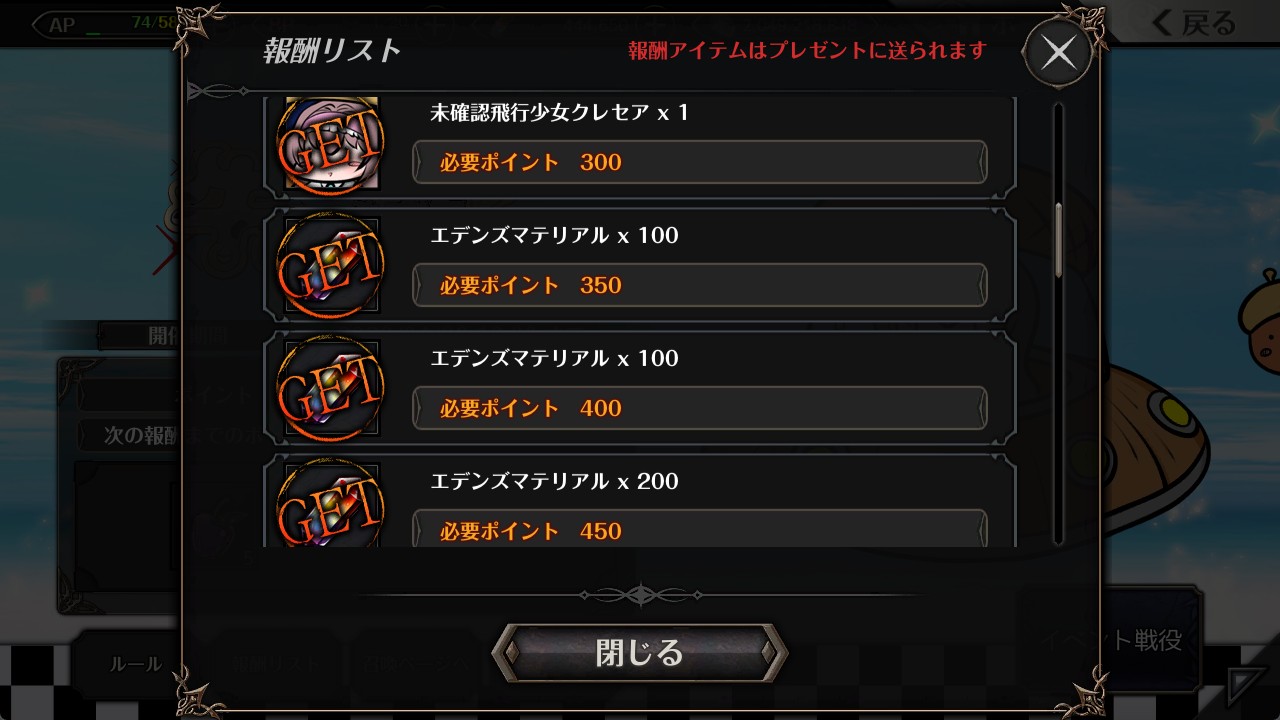Click the 報酬リスト dialog title
The image size is (1280, 720).
(x=332, y=50)
